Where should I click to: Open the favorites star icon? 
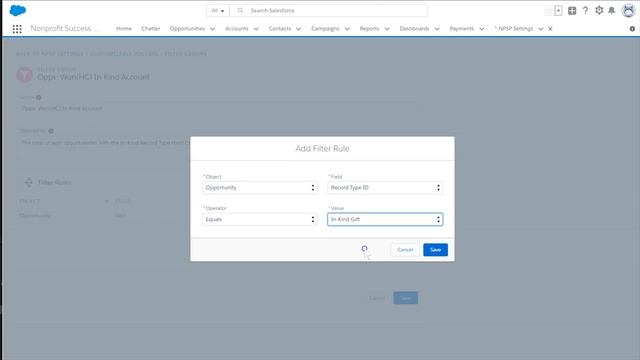(549, 11)
